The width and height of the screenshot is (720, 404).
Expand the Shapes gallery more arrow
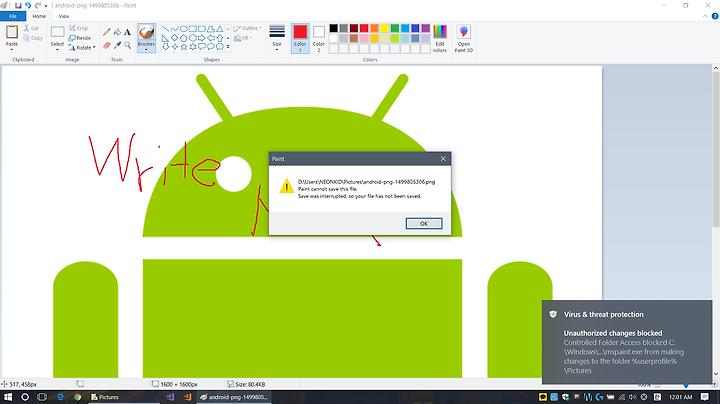tap(228, 46)
